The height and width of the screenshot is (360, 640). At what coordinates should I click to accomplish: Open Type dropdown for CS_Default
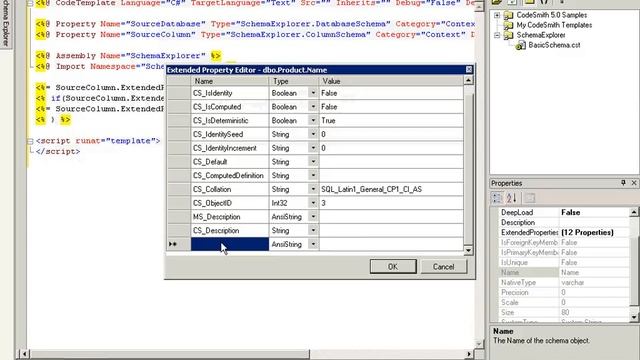(313, 162)
